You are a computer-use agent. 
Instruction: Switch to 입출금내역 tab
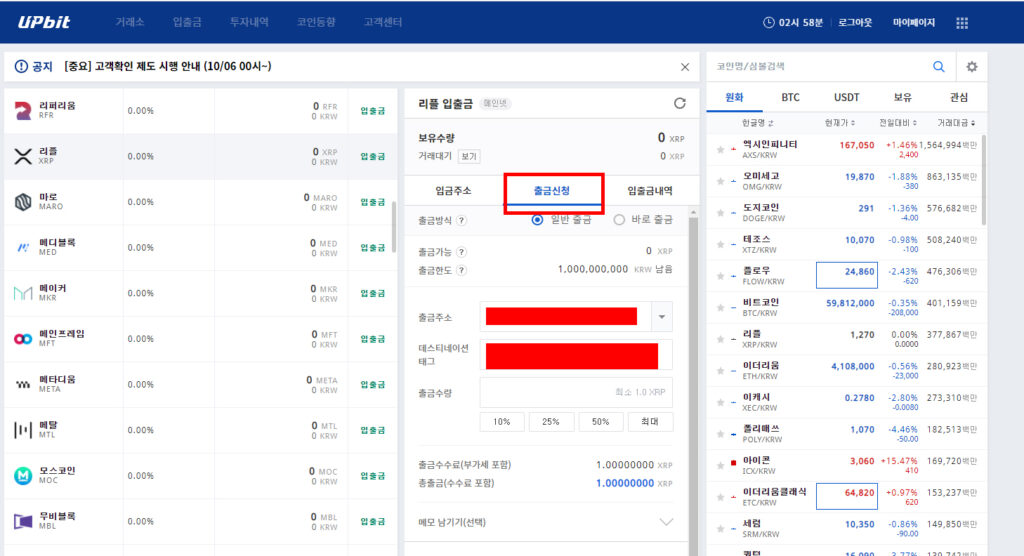click(x=650, y=191)
